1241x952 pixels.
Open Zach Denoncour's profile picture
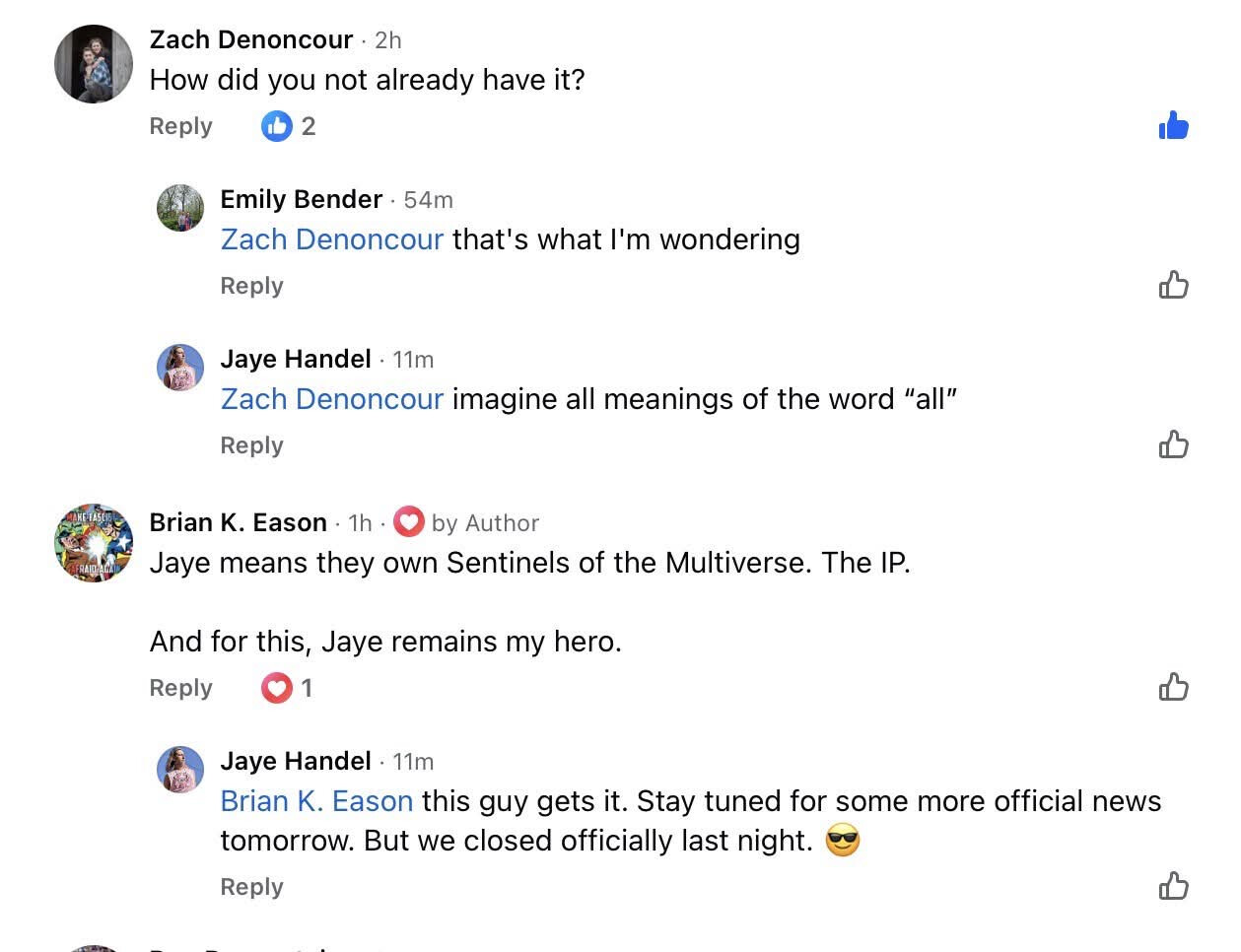94,64
